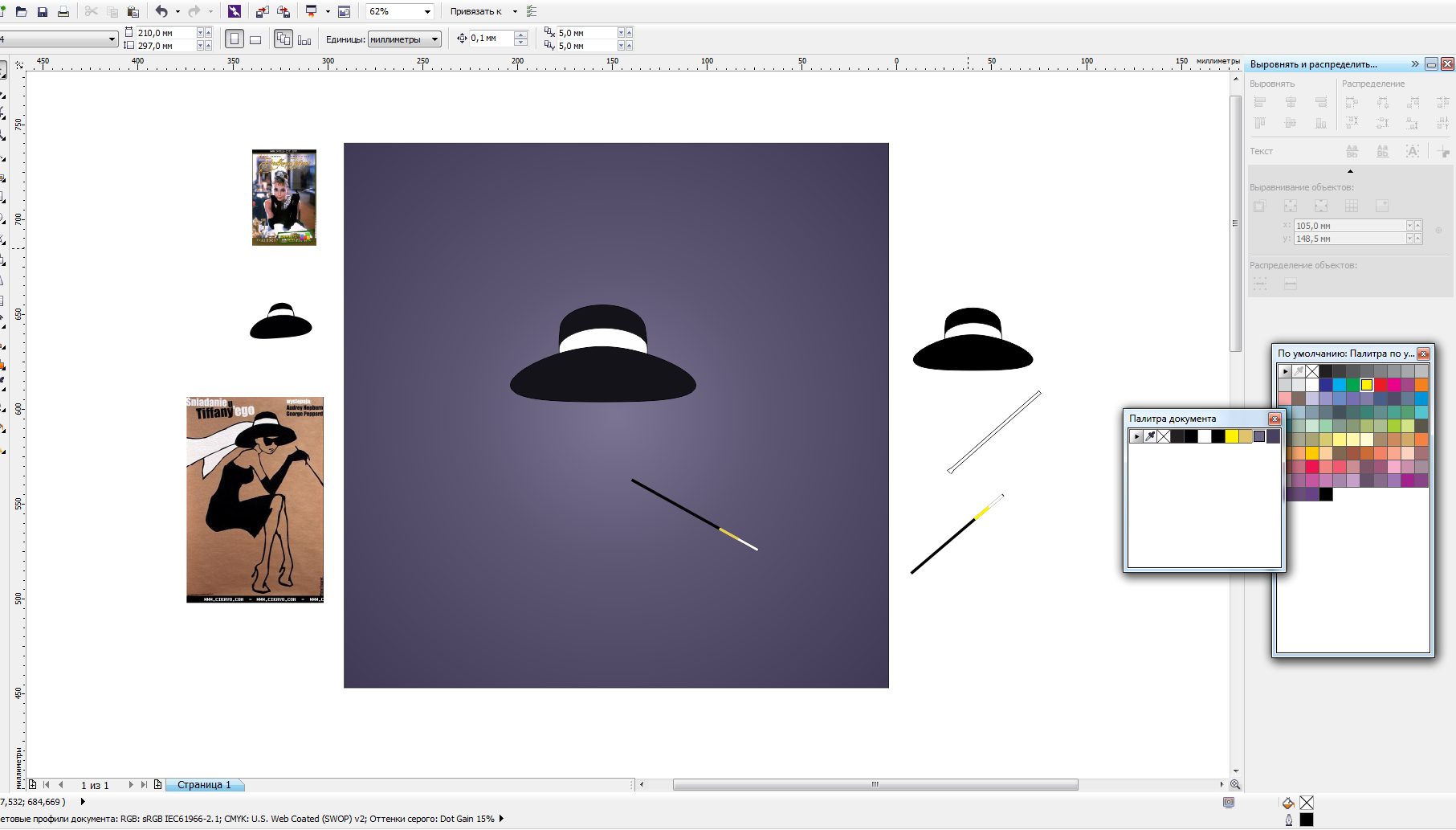
Task: Pick cyan swatch in default palette
Action: [1340, 385]
